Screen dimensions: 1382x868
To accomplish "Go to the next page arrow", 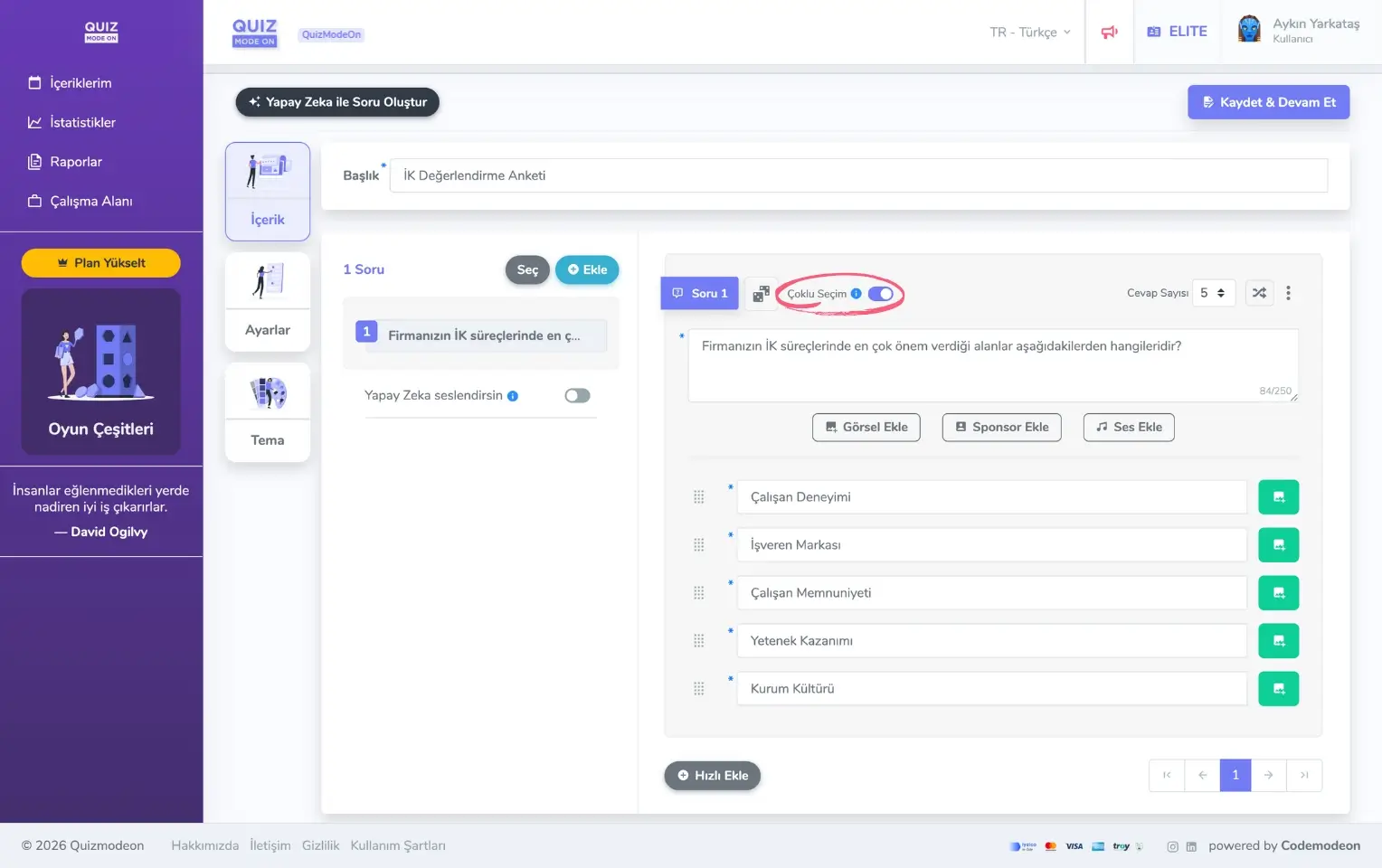I will (1268, 775).
